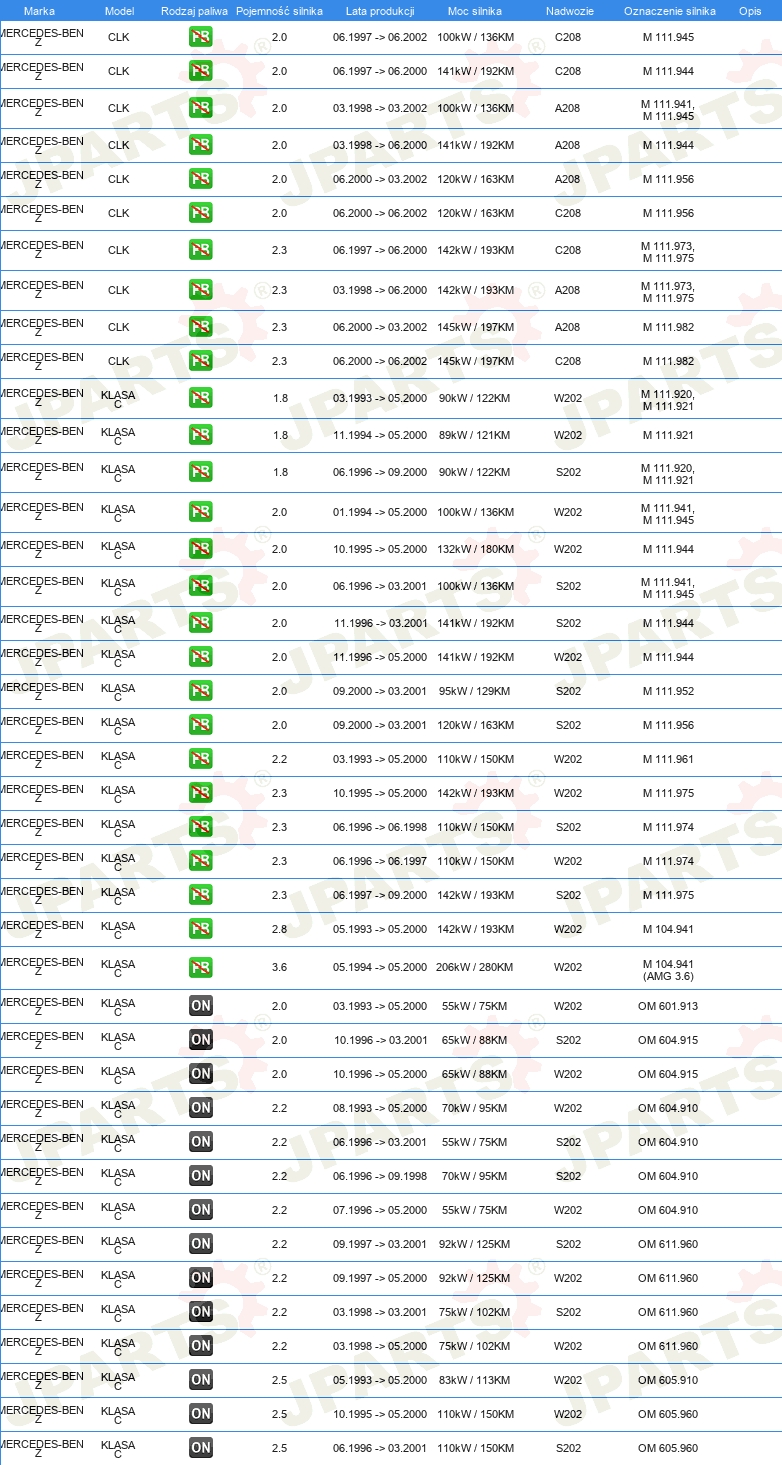782x1465 pixels.
Task: Click PB icon in KLASA C S202 1.8 row
Action: click(x=201, y=472)
